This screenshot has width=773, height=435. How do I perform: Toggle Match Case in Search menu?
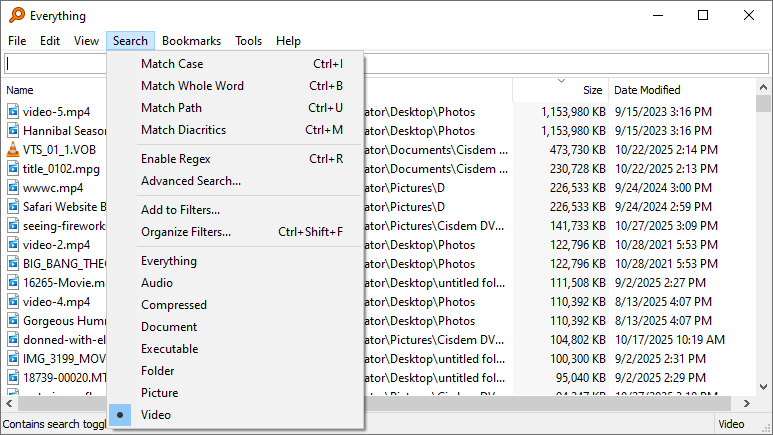236,64
